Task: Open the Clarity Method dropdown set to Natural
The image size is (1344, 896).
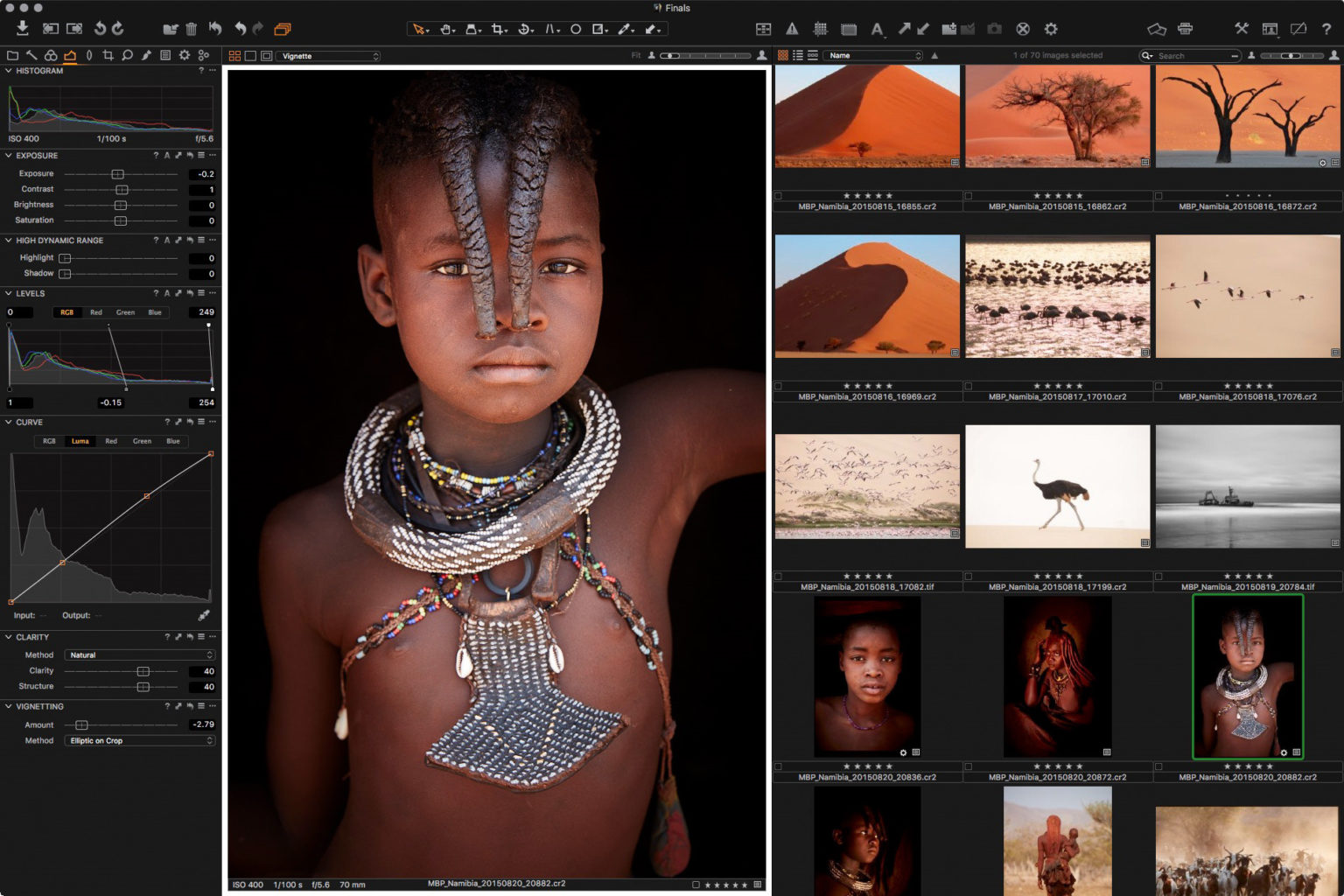Action: click(138, 654)
